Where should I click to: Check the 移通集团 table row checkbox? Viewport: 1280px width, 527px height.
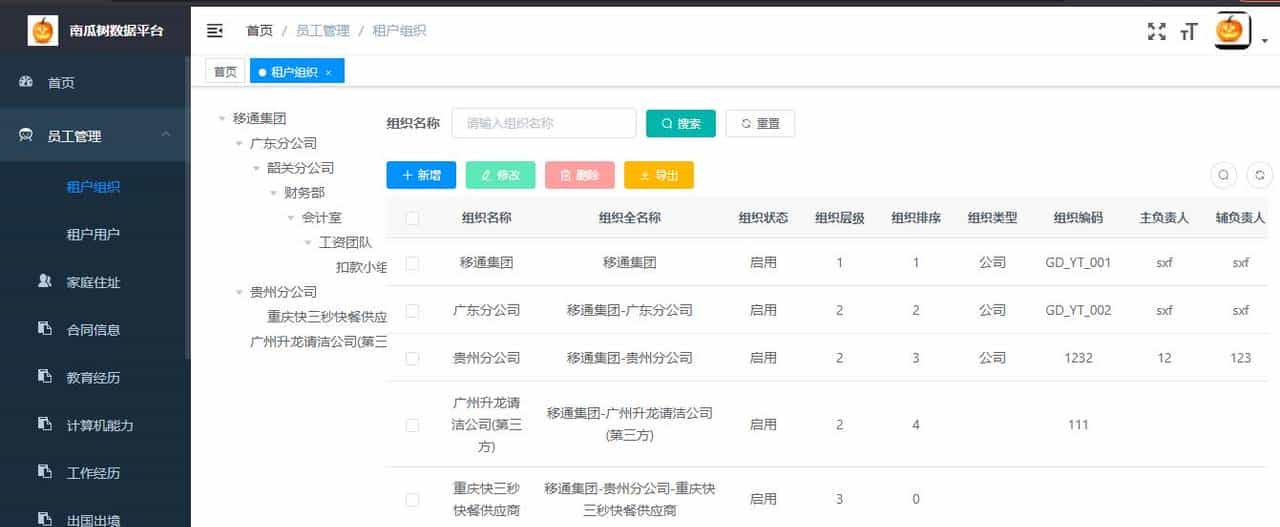tap(412, 263)
